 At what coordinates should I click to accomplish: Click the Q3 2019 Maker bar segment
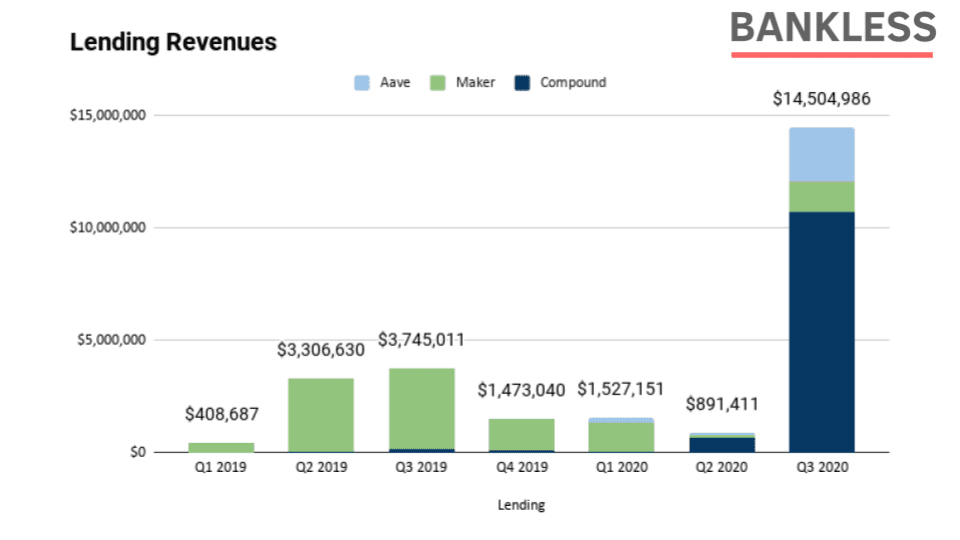coord(422,408)
